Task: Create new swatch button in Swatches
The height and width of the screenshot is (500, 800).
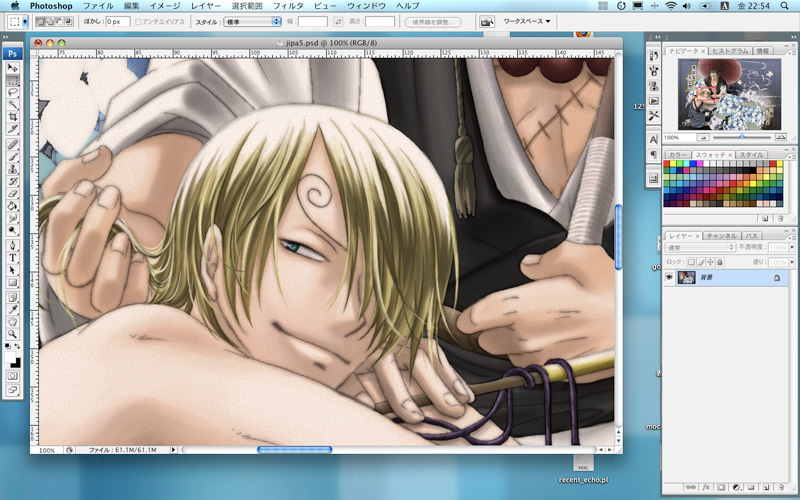Action: point(765,218)
